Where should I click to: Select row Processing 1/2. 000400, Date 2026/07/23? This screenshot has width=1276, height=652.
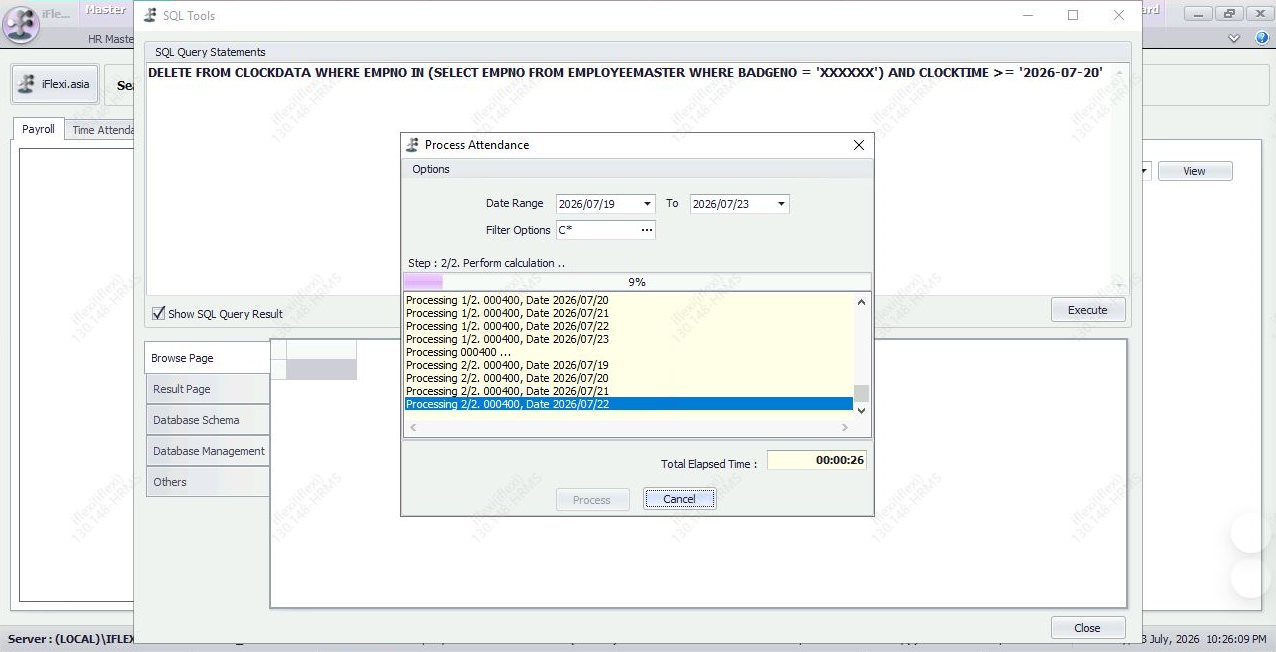tap(628, 339)
